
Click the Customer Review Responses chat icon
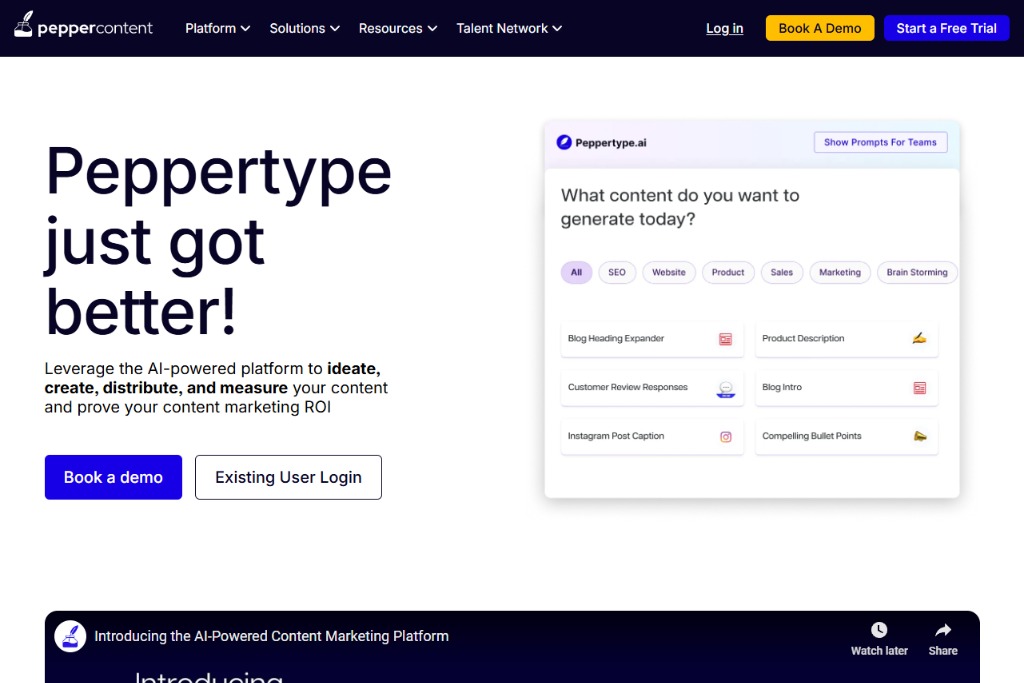click(x=724, y=389)
